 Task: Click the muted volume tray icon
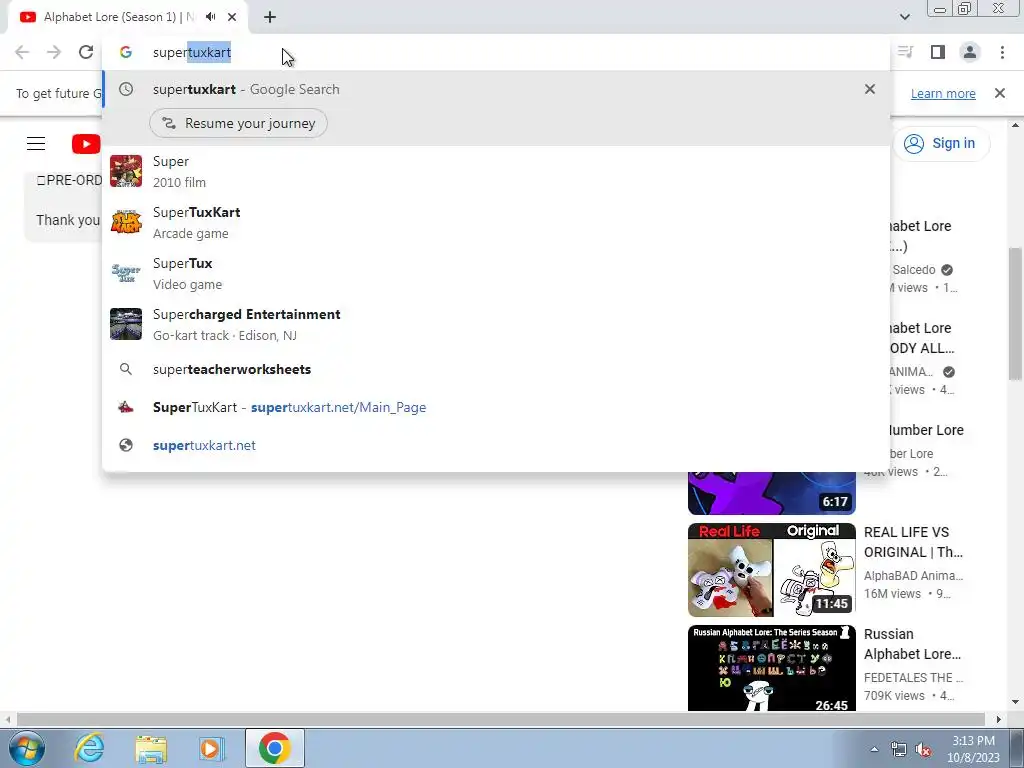coord(923,749)
